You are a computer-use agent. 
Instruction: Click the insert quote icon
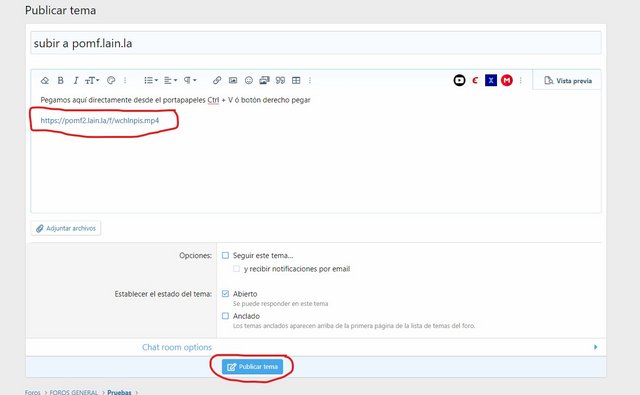coord(280,80)
